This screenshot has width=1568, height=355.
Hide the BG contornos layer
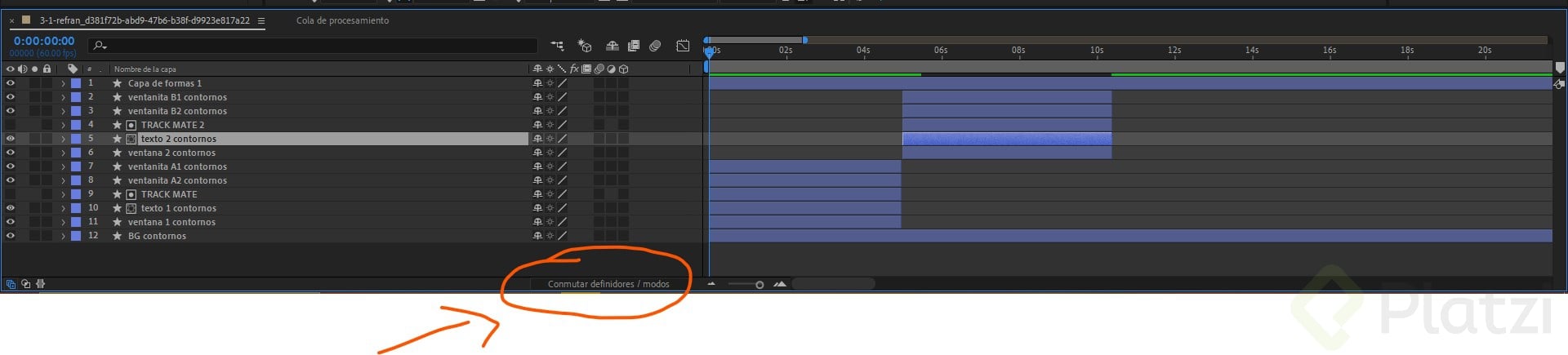(11, 236)
